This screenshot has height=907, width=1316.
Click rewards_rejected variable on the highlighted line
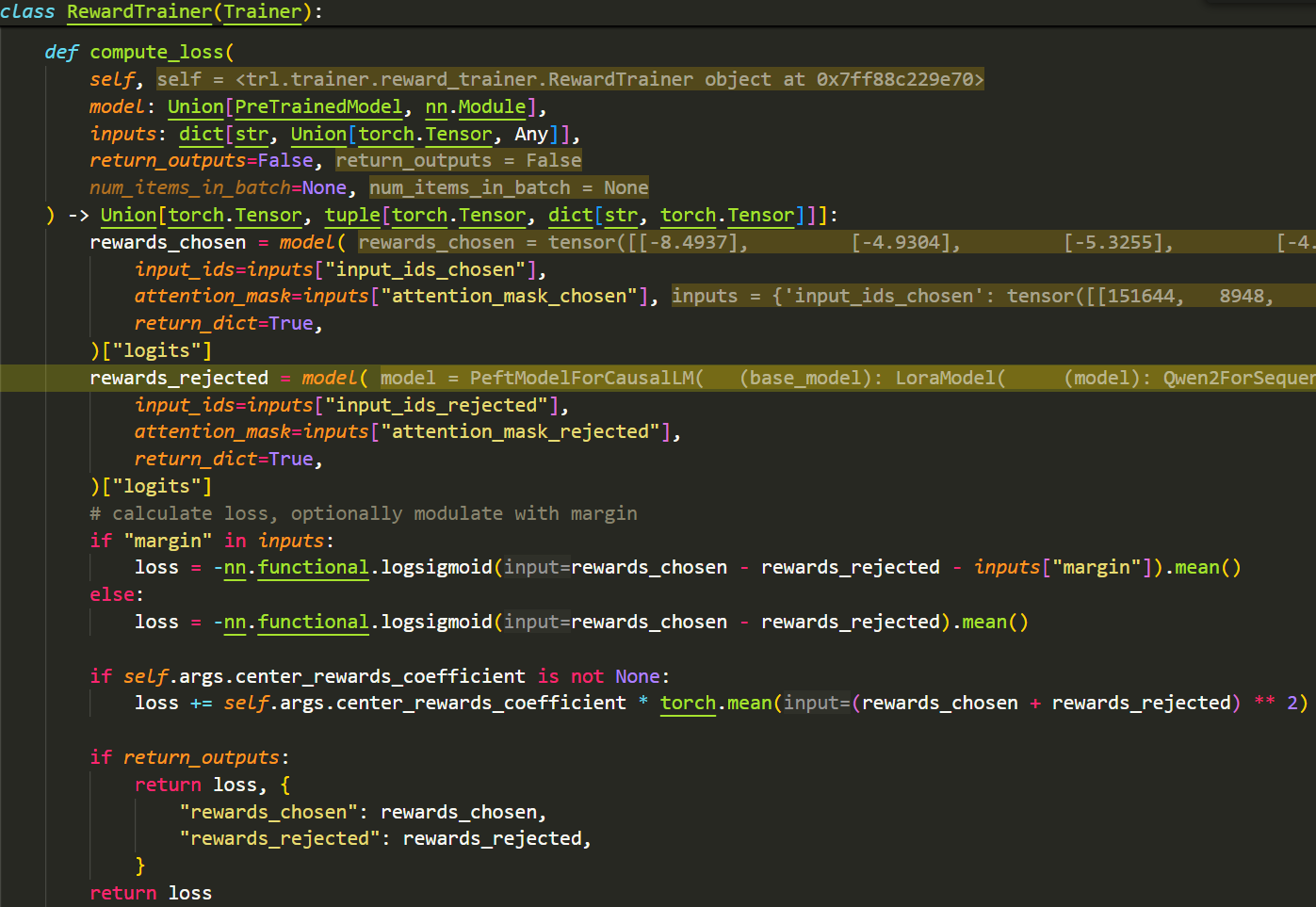(179, 378)
